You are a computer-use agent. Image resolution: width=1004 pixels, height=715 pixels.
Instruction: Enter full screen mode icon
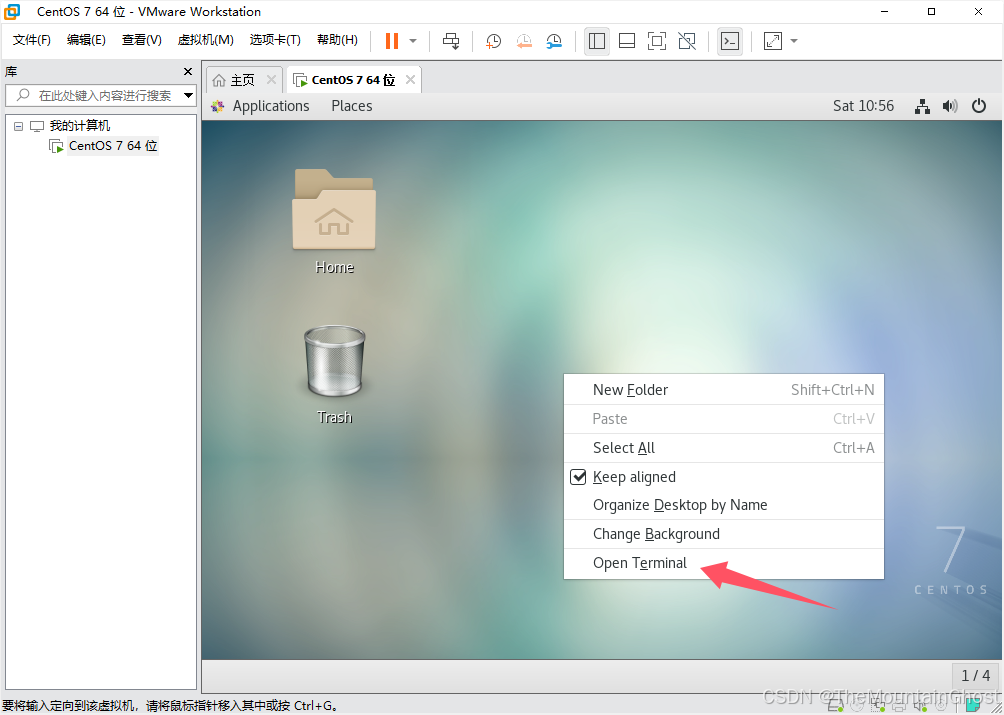tap(657, 41)
